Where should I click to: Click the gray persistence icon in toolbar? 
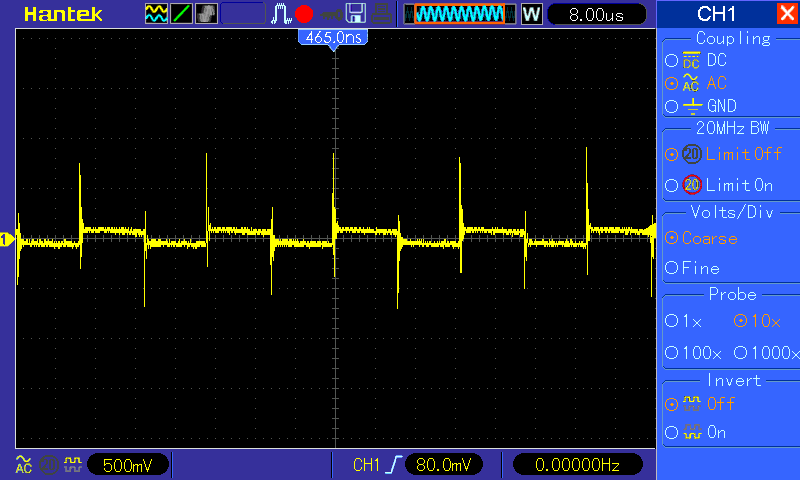[206, 14]
